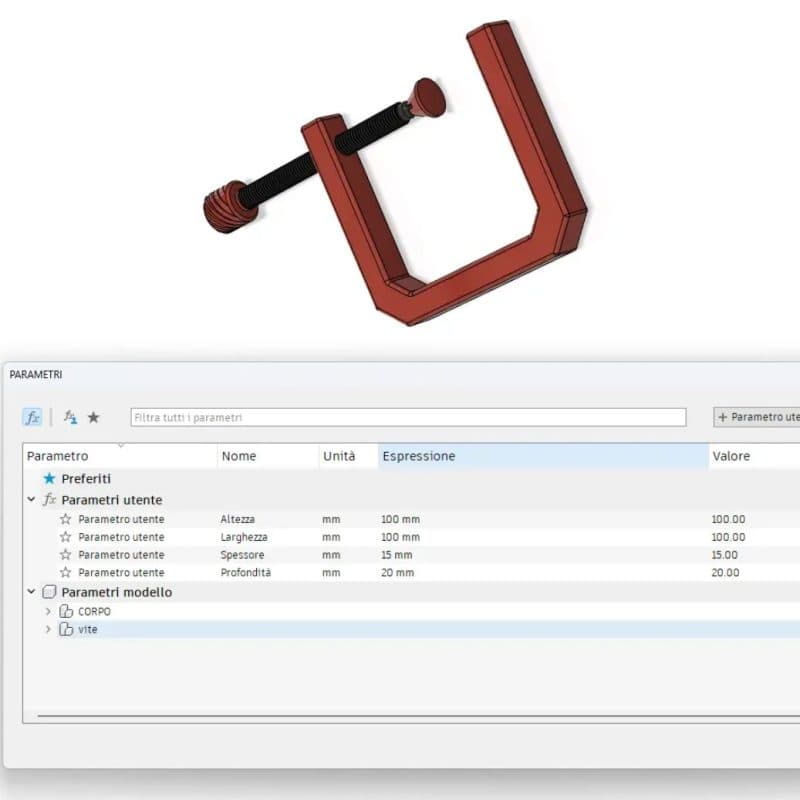Collapse the Parametri modello section

[30, 591]
